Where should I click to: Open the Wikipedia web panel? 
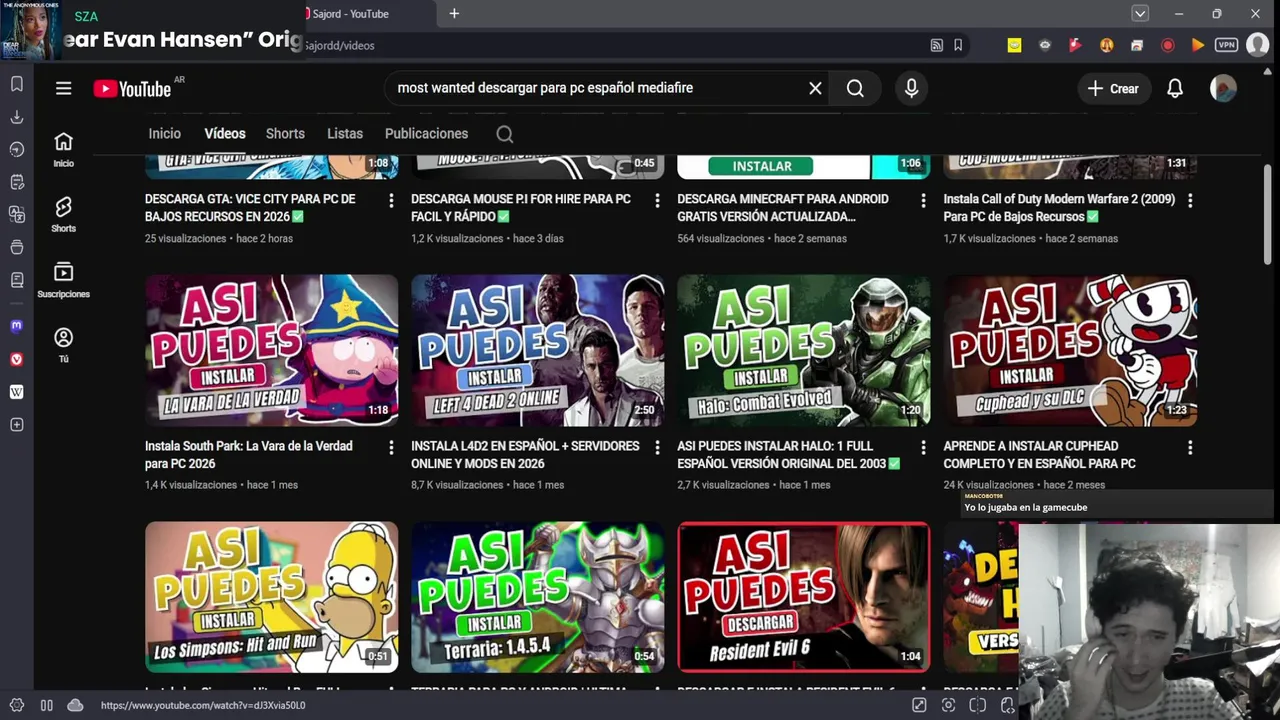tap(17, 392)
